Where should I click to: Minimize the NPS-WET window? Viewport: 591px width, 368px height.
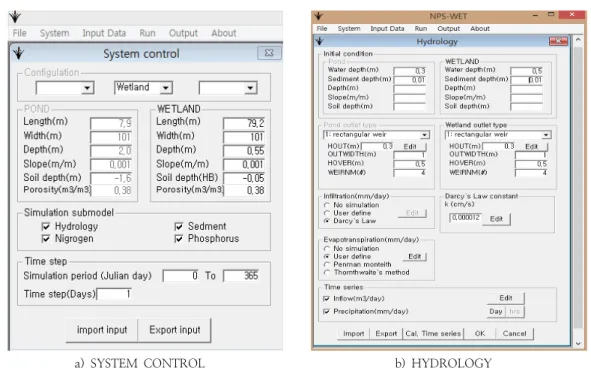(536, 15)
